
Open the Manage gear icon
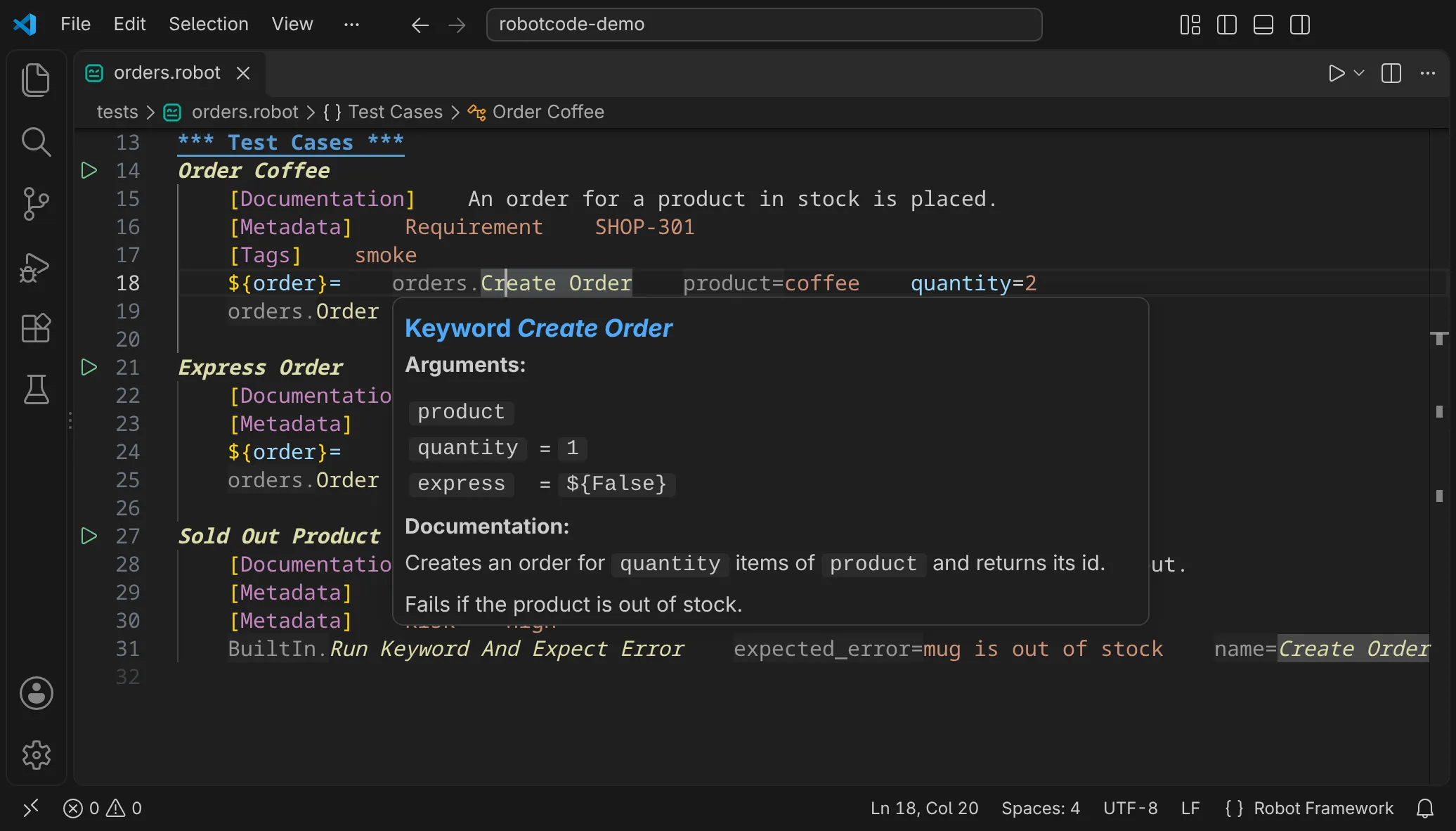tap(36, 755)
